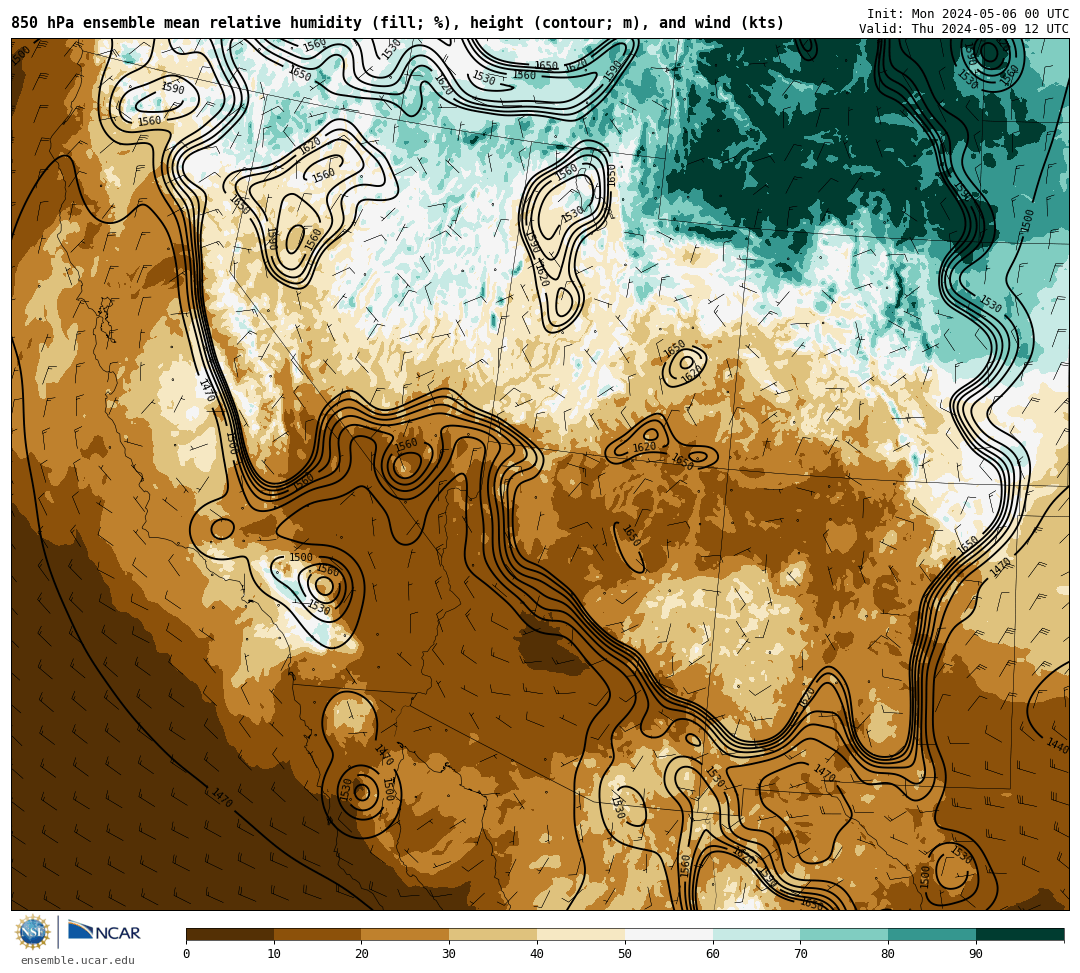Click the colorbar tick label '0'
Screen dimensions: 1080x973
pyautogui.click(x=187, y=954)
